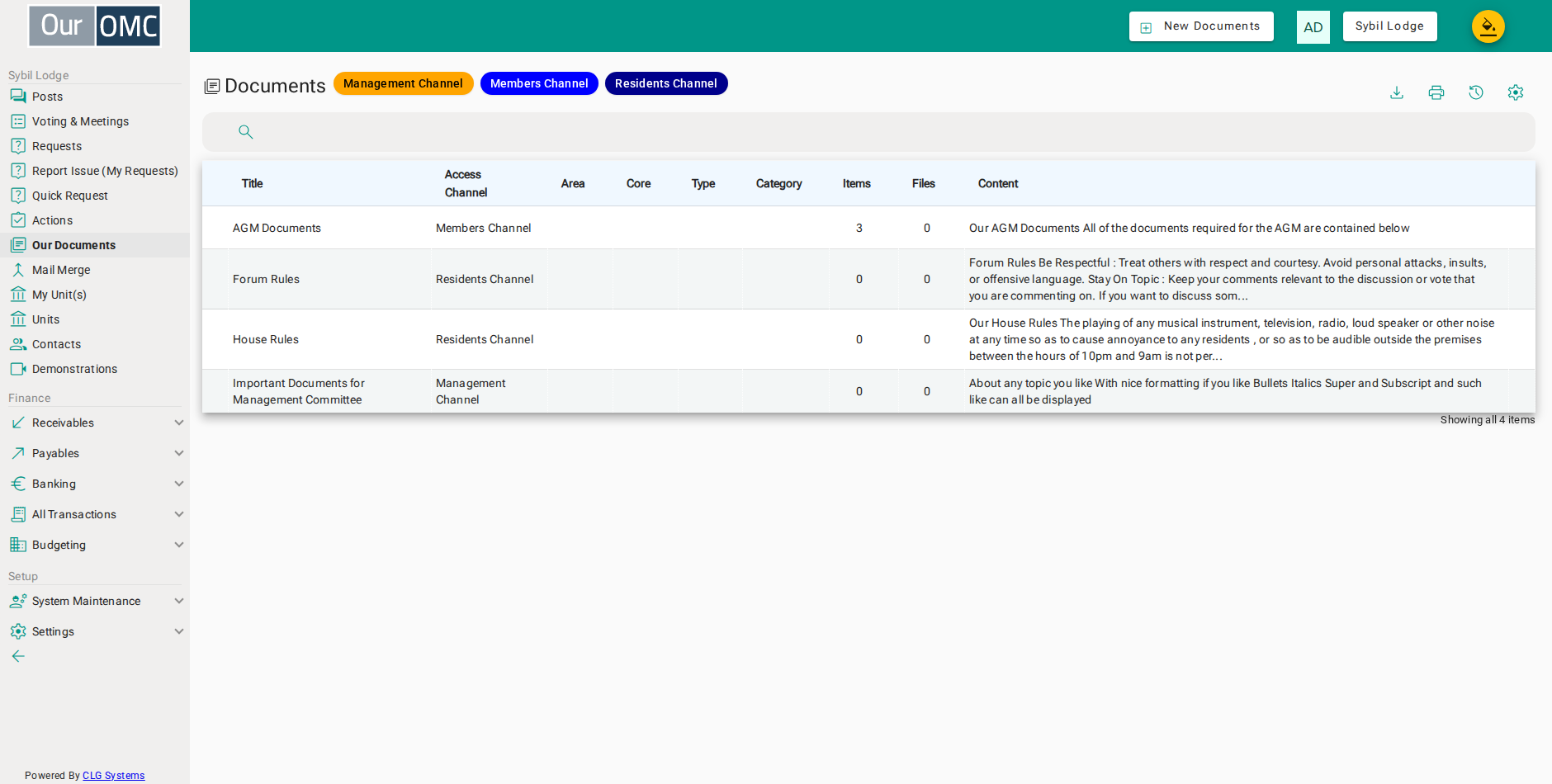Expand the Banking menu chevron

(x=179, y=484)
